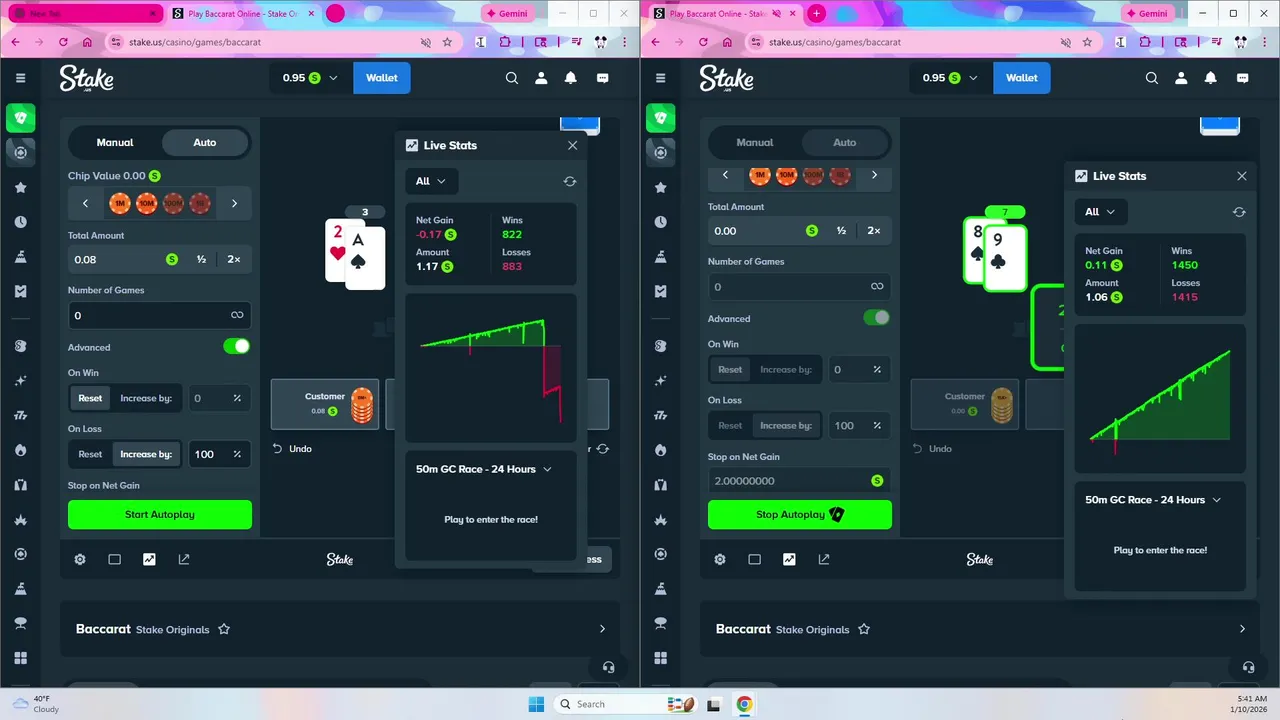Click the grid icon in left window's sidebar
The image size is (1280, 720).
pos(20,658)
